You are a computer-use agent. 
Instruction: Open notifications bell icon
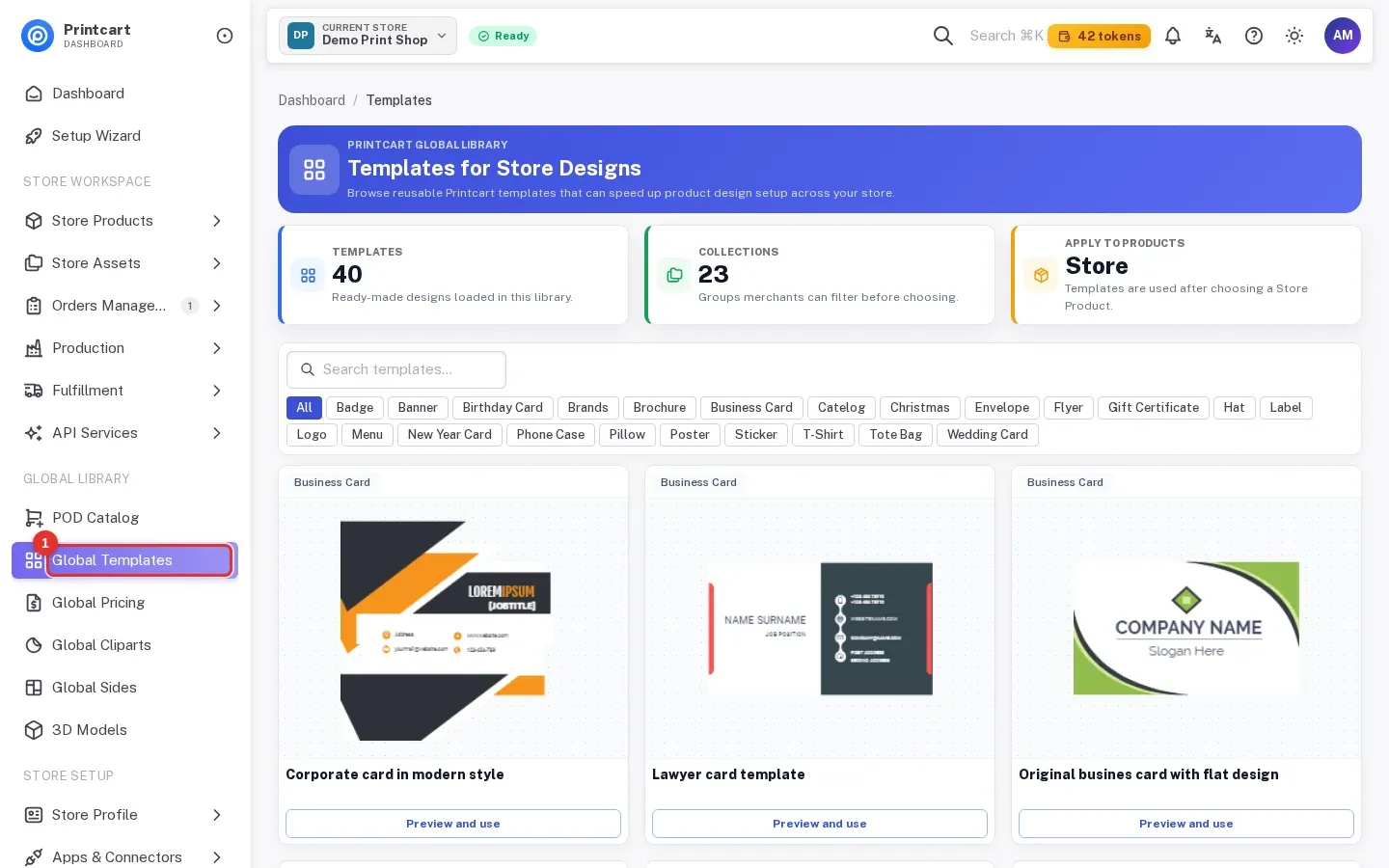[1173, 36]
